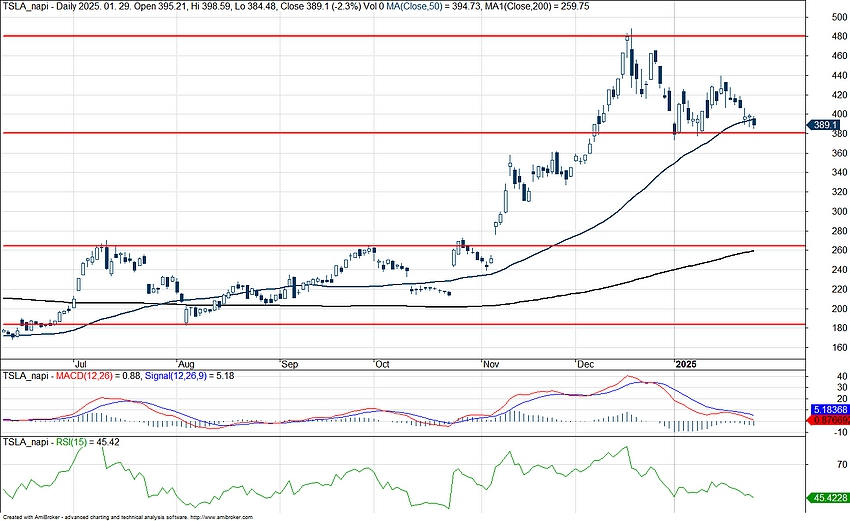The height and width of the screenshot is (521, 850).
Task: Click the 260 price axis label
Action: (839, 250)
